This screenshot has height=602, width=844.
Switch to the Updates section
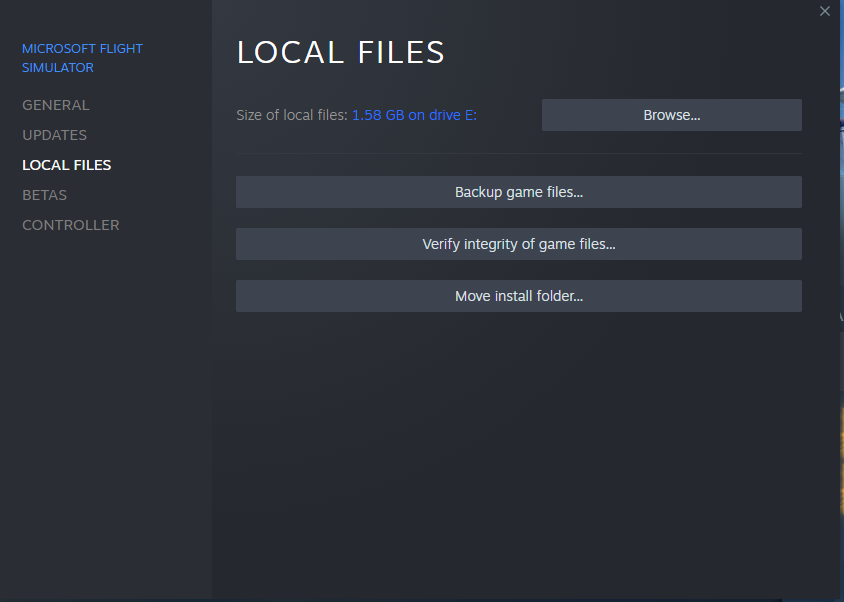(x=54, y=135)
